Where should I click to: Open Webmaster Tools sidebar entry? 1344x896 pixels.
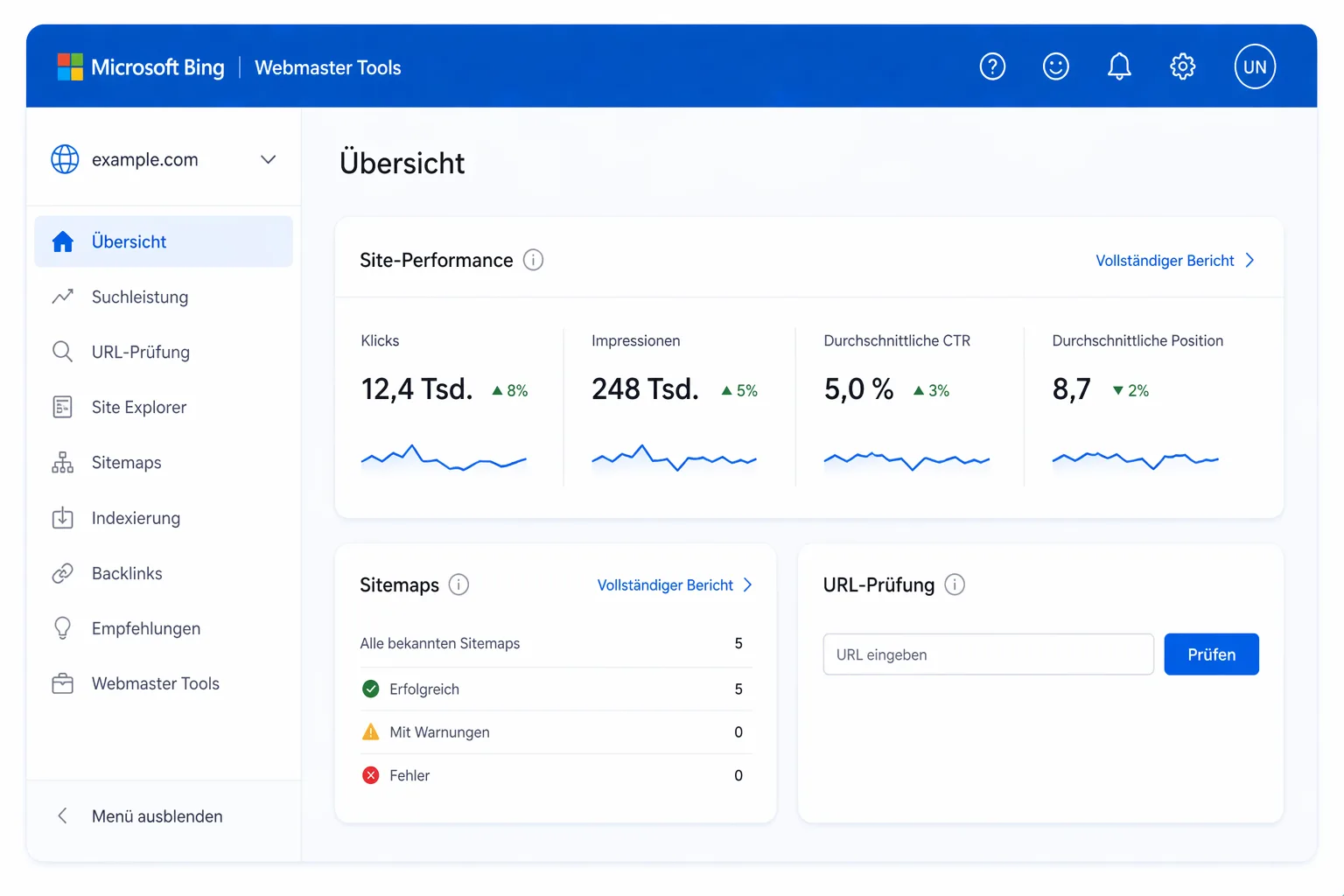pos(164,683)
